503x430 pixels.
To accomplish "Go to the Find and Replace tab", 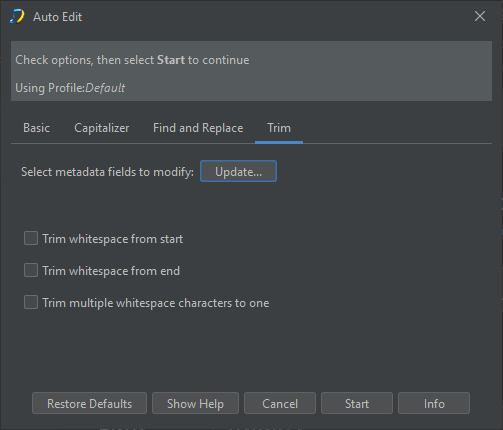I will 198,128.
